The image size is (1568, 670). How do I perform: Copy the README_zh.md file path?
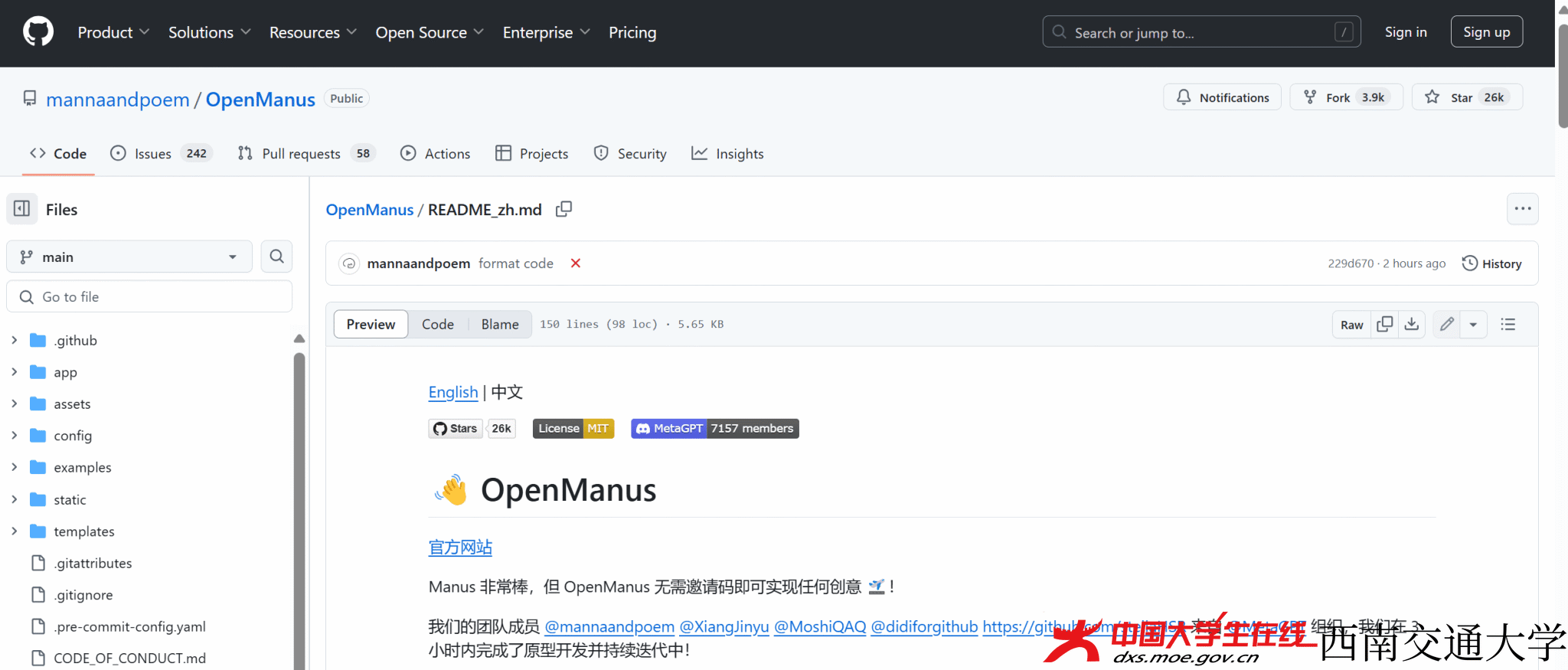point(563,209)
